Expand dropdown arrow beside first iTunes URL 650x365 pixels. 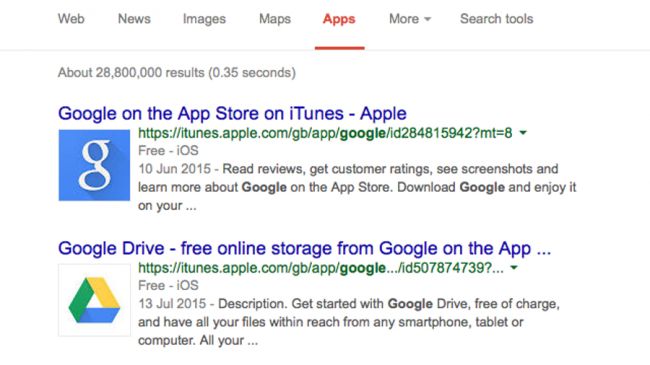(523, 133)
